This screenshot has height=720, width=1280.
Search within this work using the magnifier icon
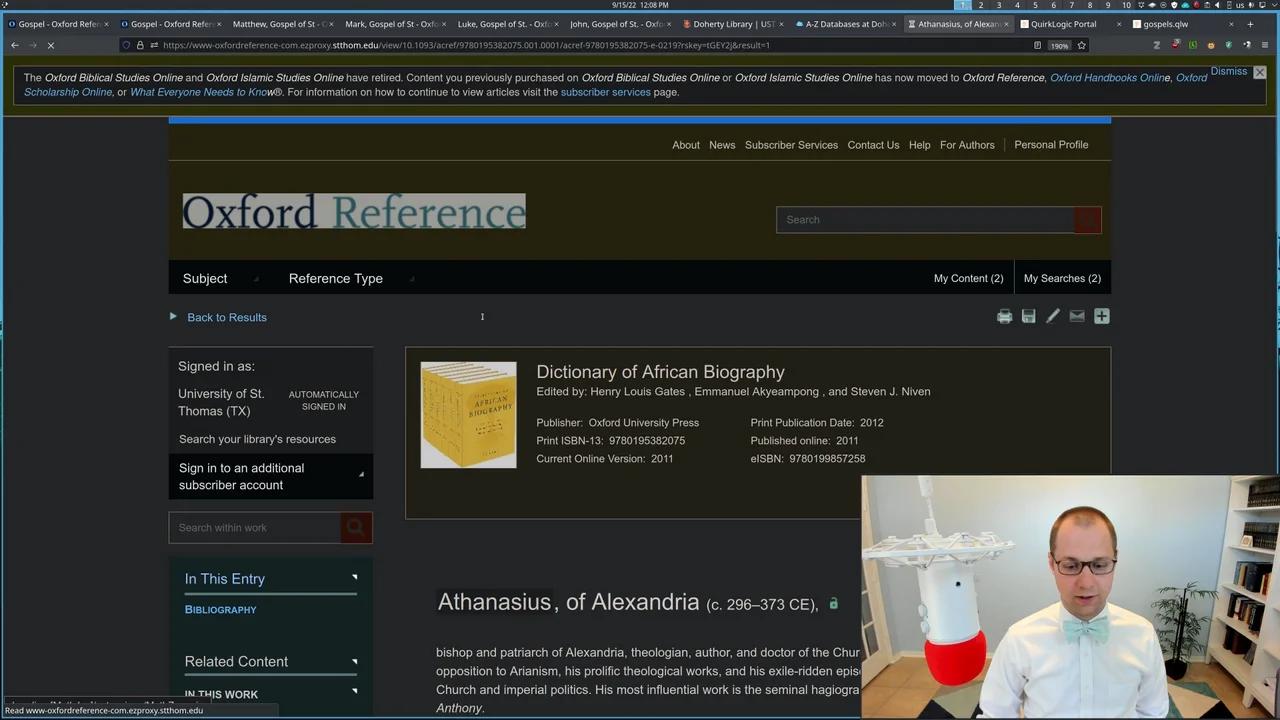pyautogui.click(x=355, y=527)
